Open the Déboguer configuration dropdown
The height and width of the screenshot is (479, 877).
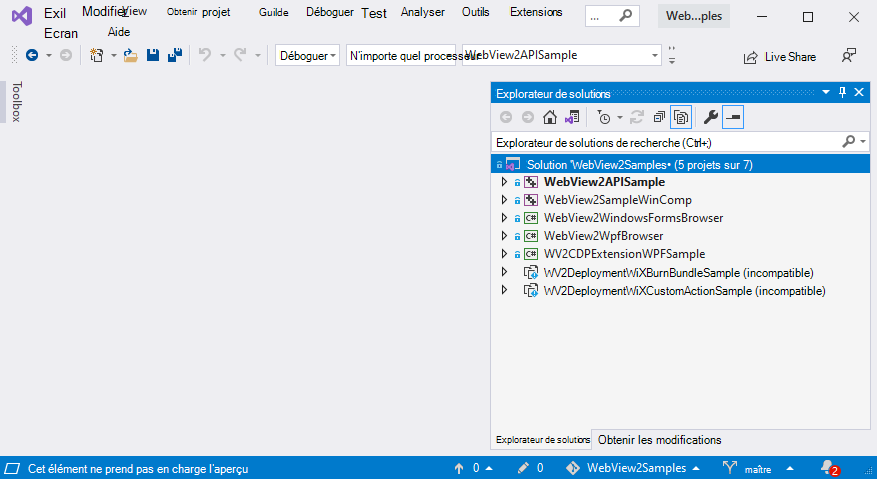308,55
